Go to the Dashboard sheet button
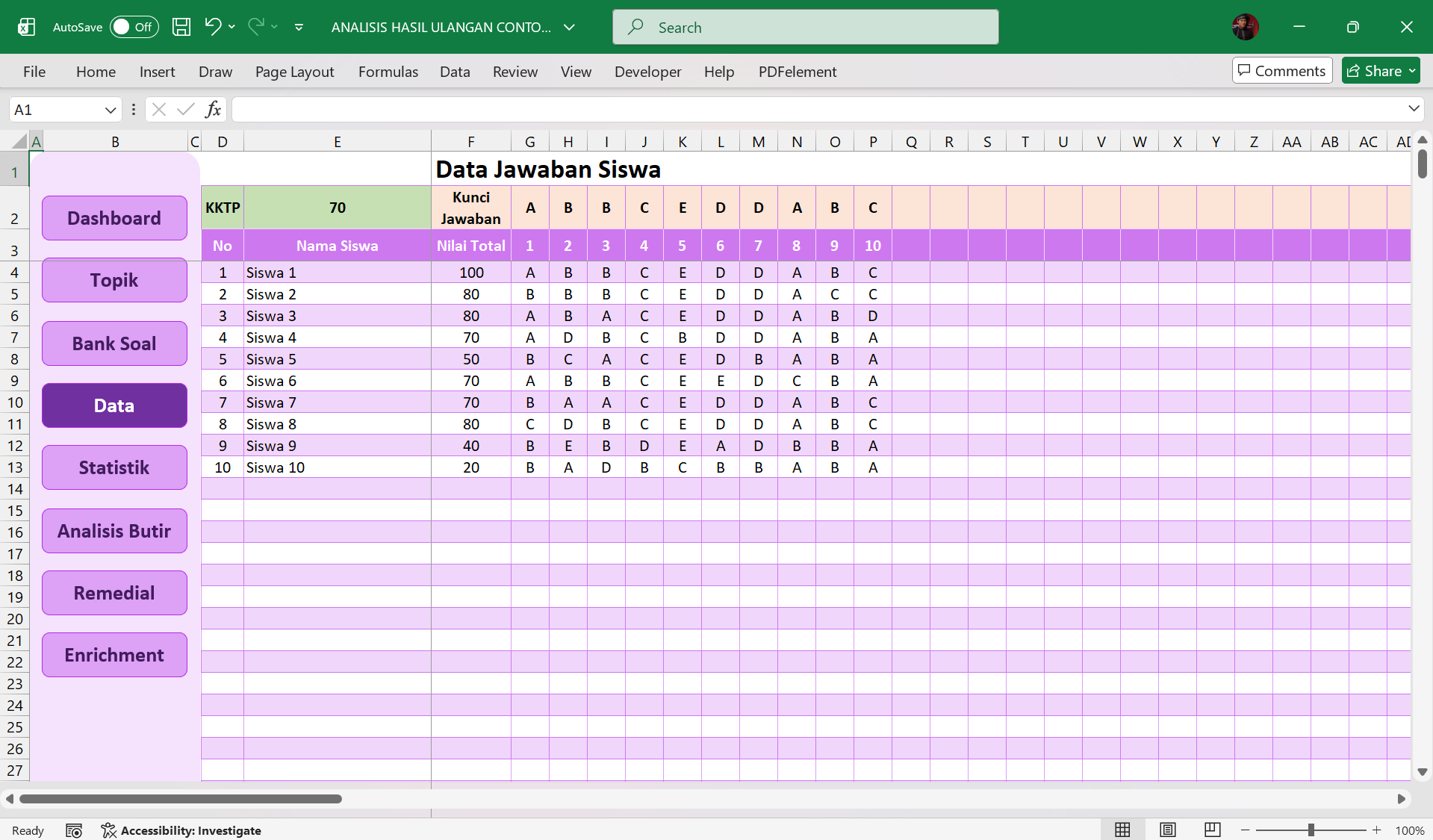Image resolution: width=1433 pixels, height=840 pixels. pos(114,218)
